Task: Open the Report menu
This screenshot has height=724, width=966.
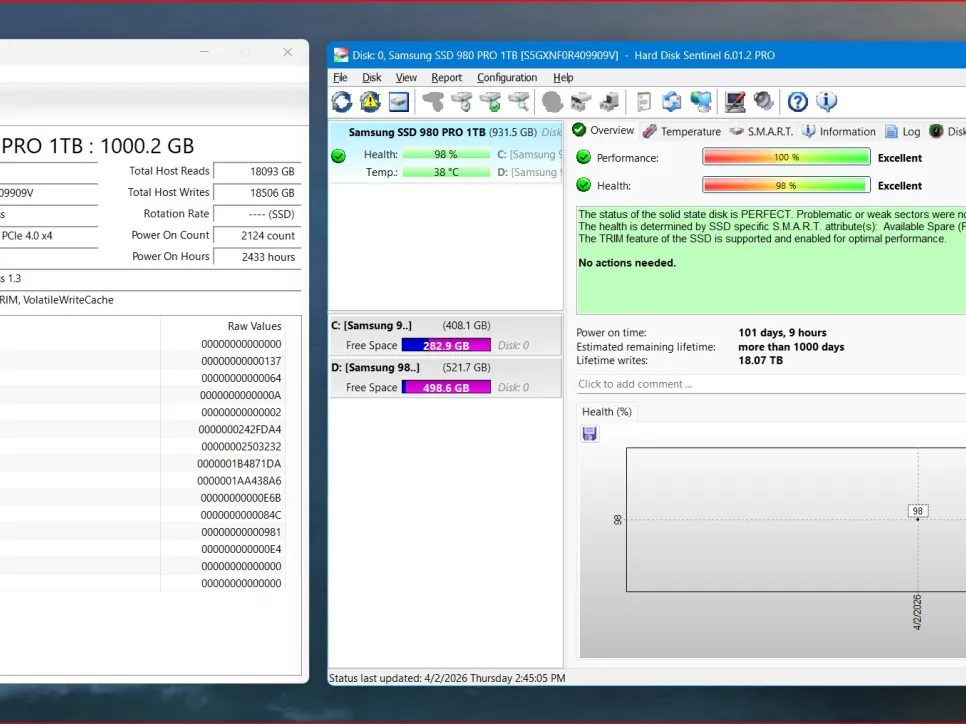Action: [x=446, y=77]
